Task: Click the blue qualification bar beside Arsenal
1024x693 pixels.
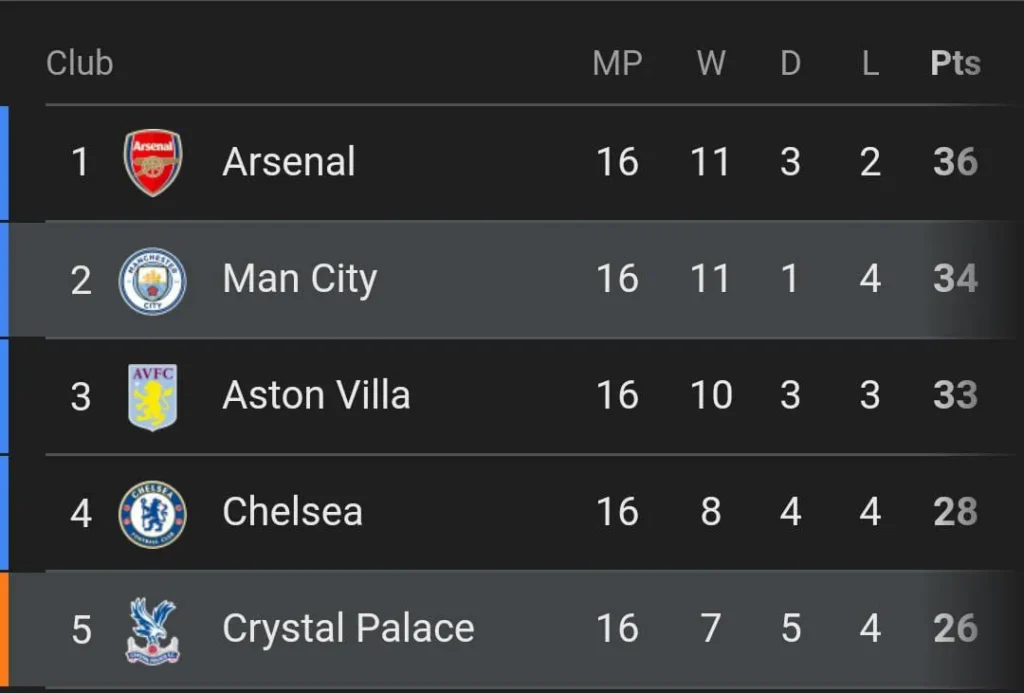Action: pyautogui.click(x=4, y=162)
